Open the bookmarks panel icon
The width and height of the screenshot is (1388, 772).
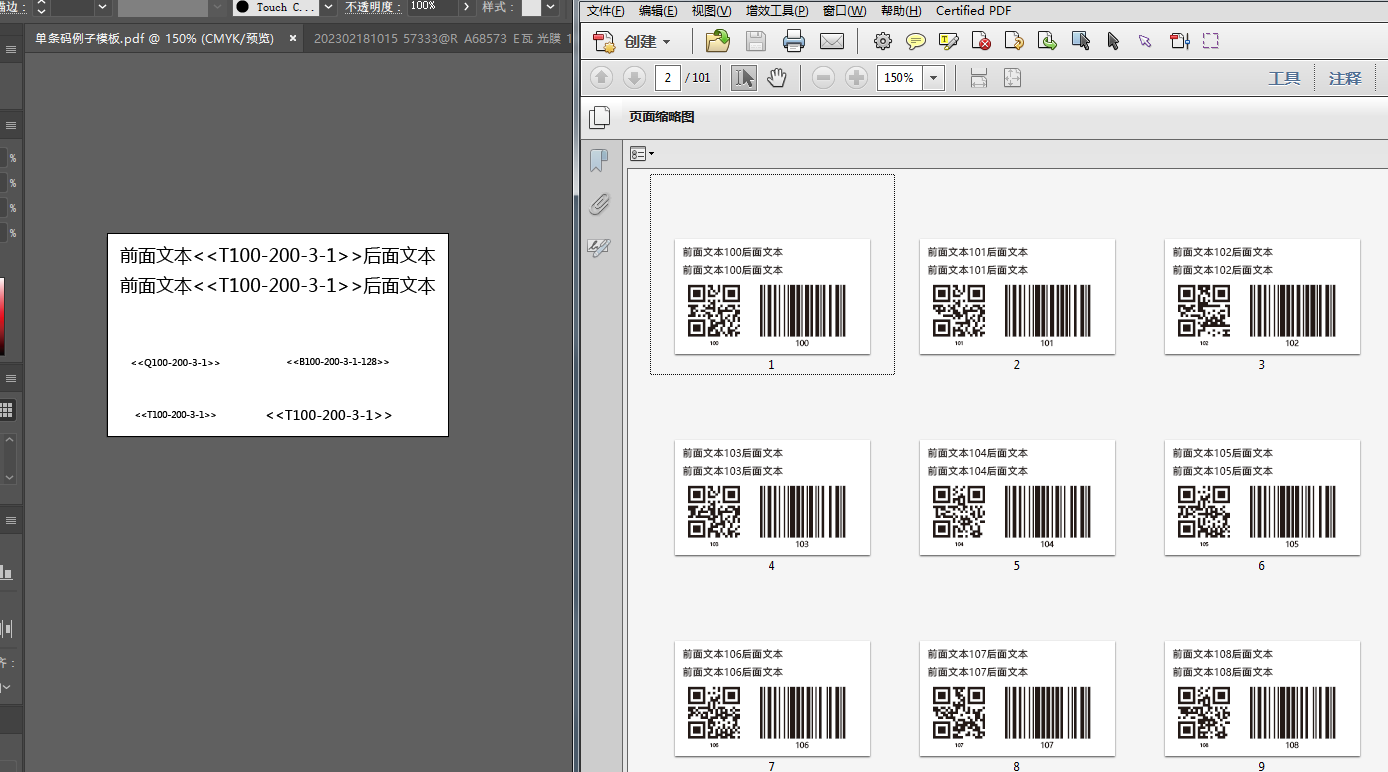click(599, 160)
